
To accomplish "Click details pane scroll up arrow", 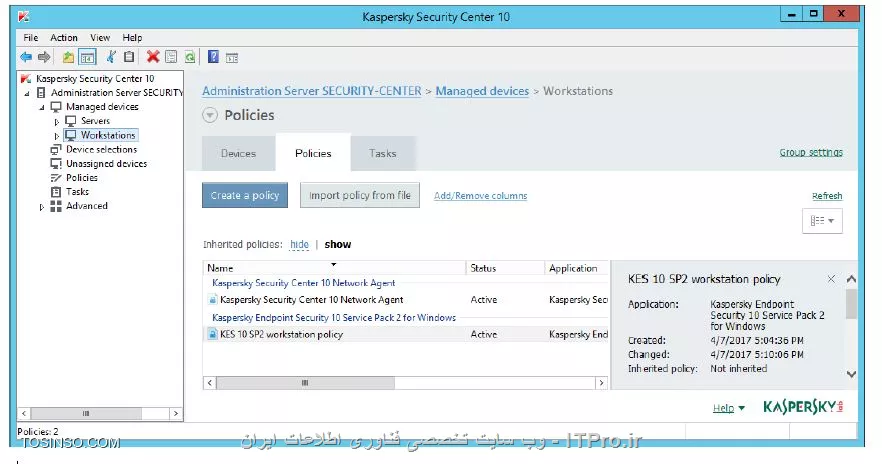I will tap(851, 279).
